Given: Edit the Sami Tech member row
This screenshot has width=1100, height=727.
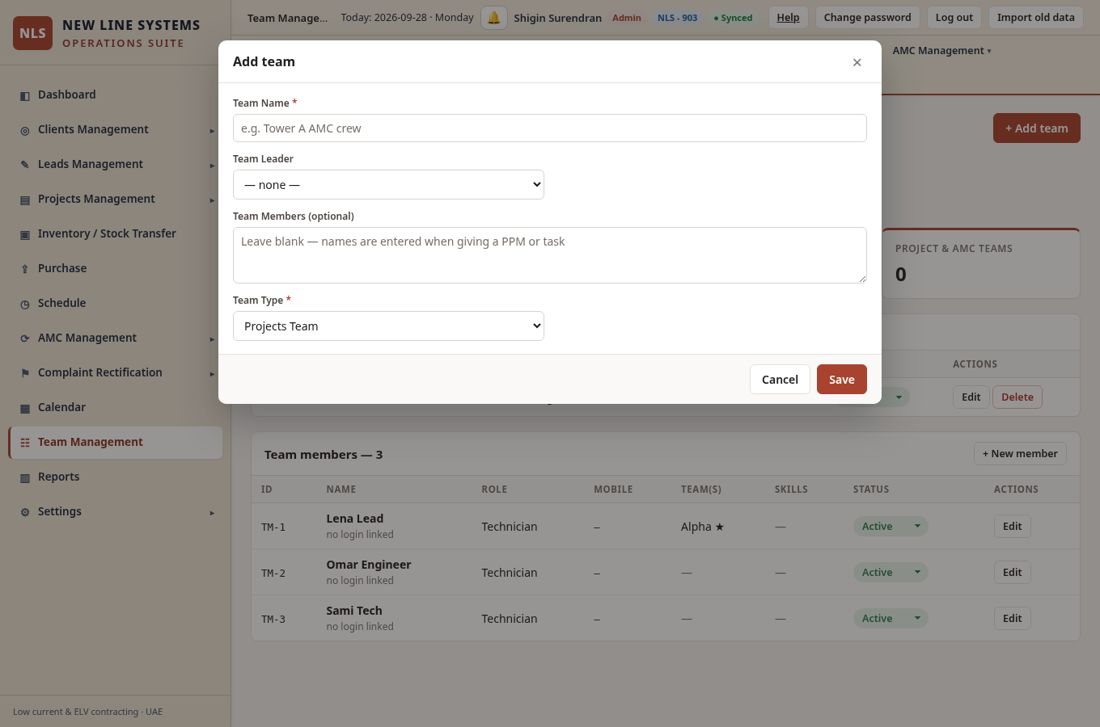Looking at the screenshot, I should (x=1012, y=618).
